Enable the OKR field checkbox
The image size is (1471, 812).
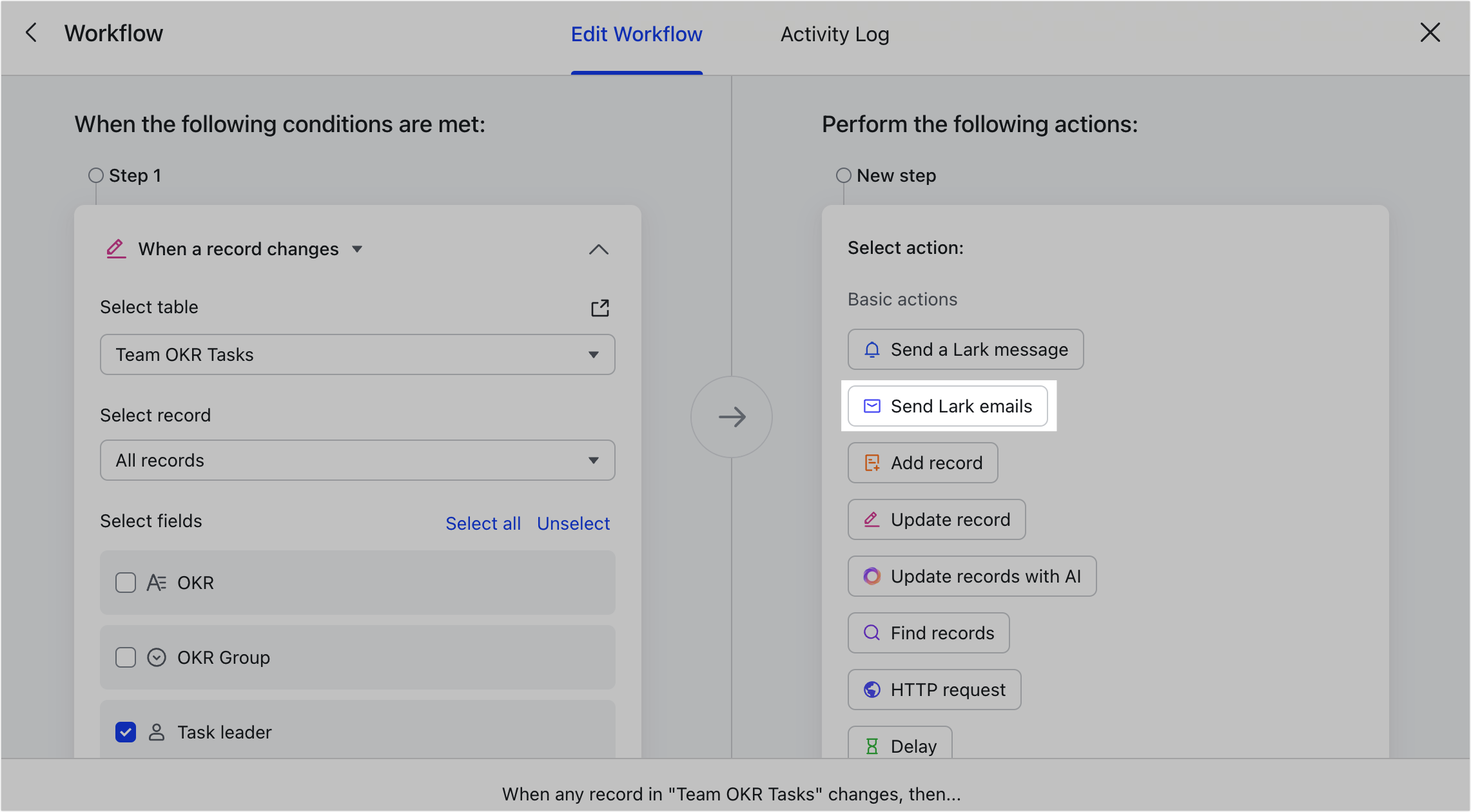pos(126,583)
